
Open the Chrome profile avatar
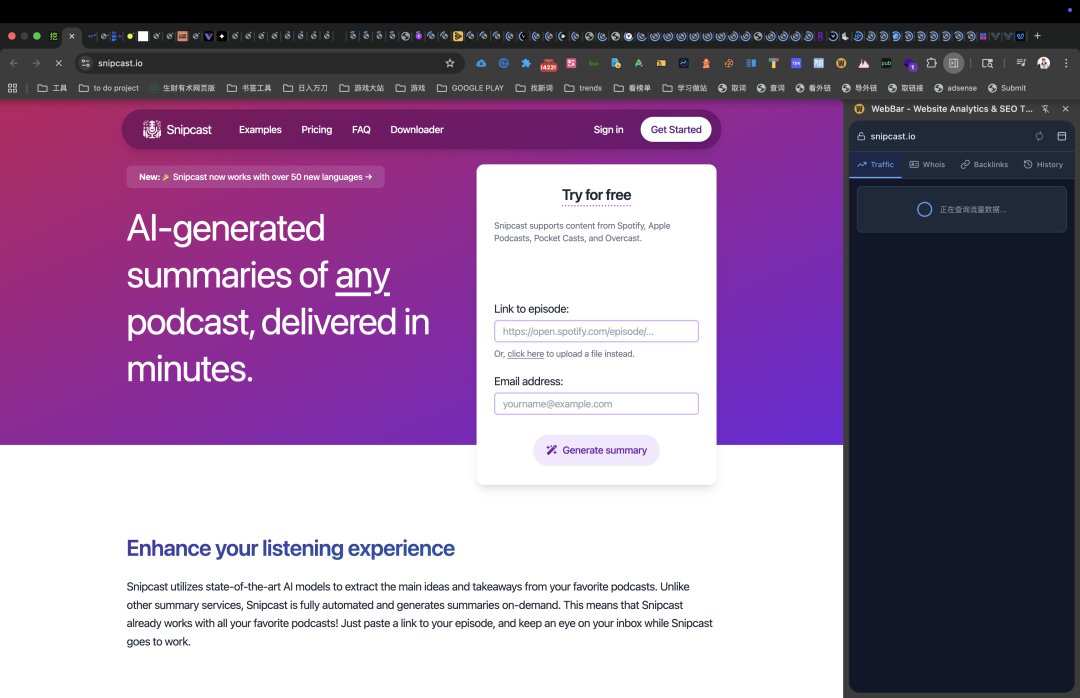1043,63
